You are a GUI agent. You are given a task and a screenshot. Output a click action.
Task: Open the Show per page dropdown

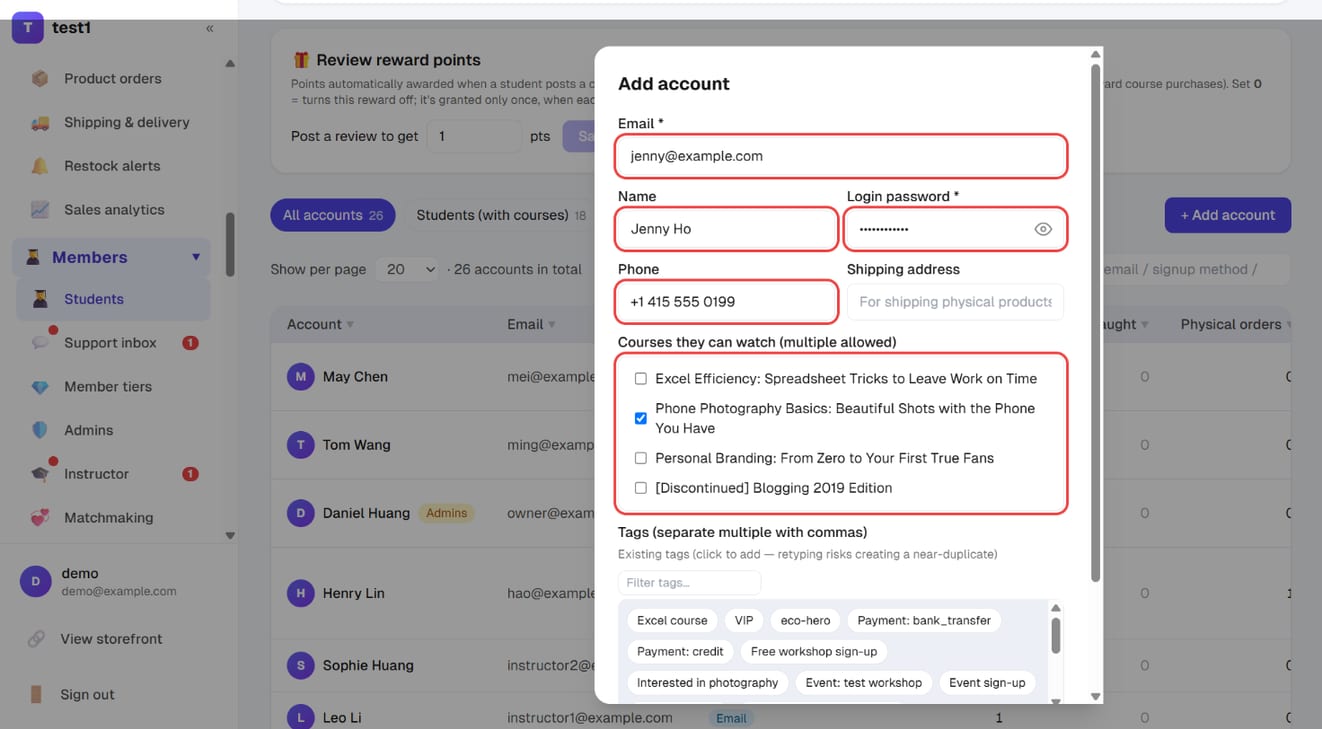[407, 269]
